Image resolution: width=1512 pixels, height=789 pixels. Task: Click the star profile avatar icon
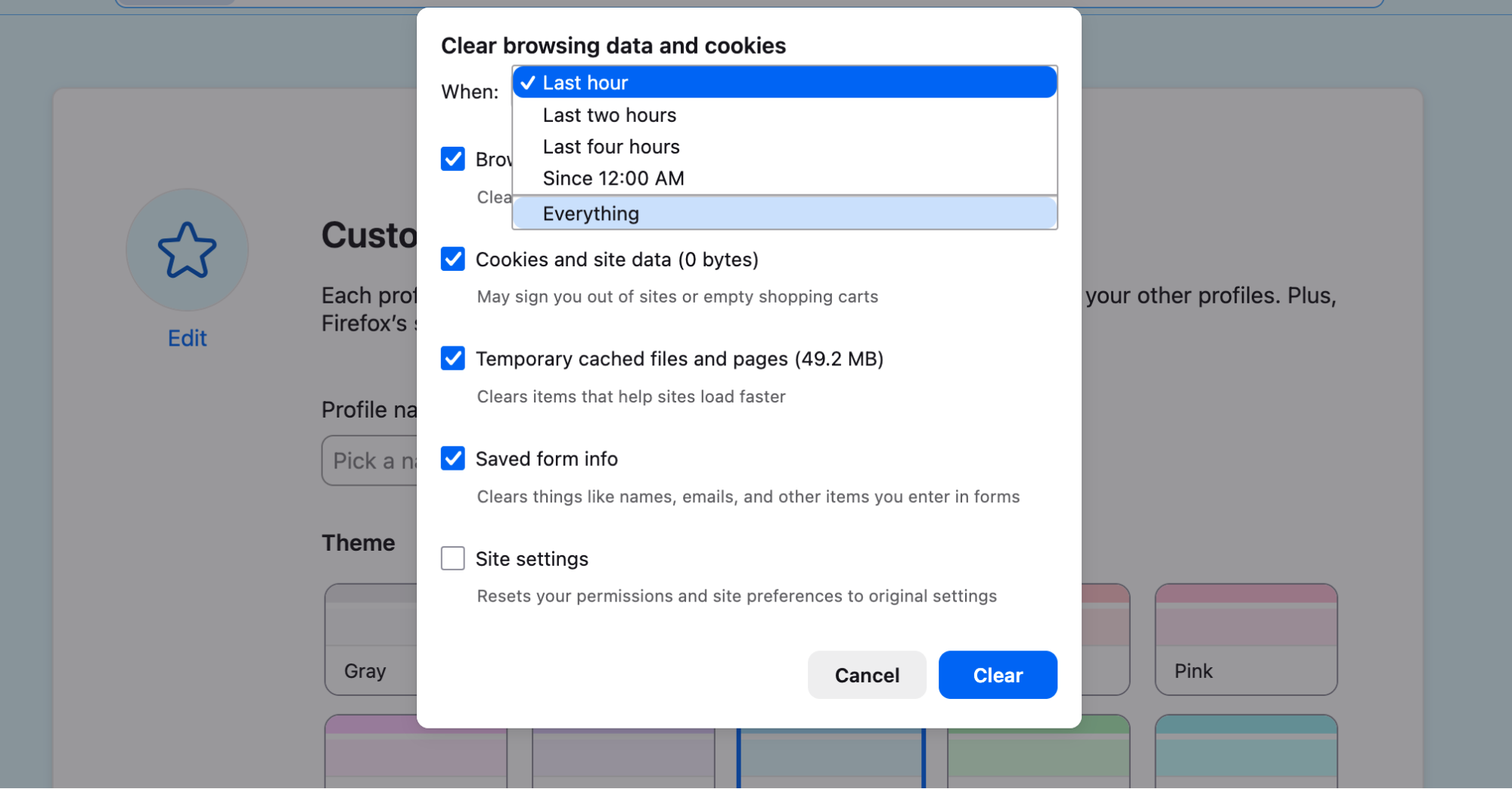pyautogui.click(x=186, y=250)
